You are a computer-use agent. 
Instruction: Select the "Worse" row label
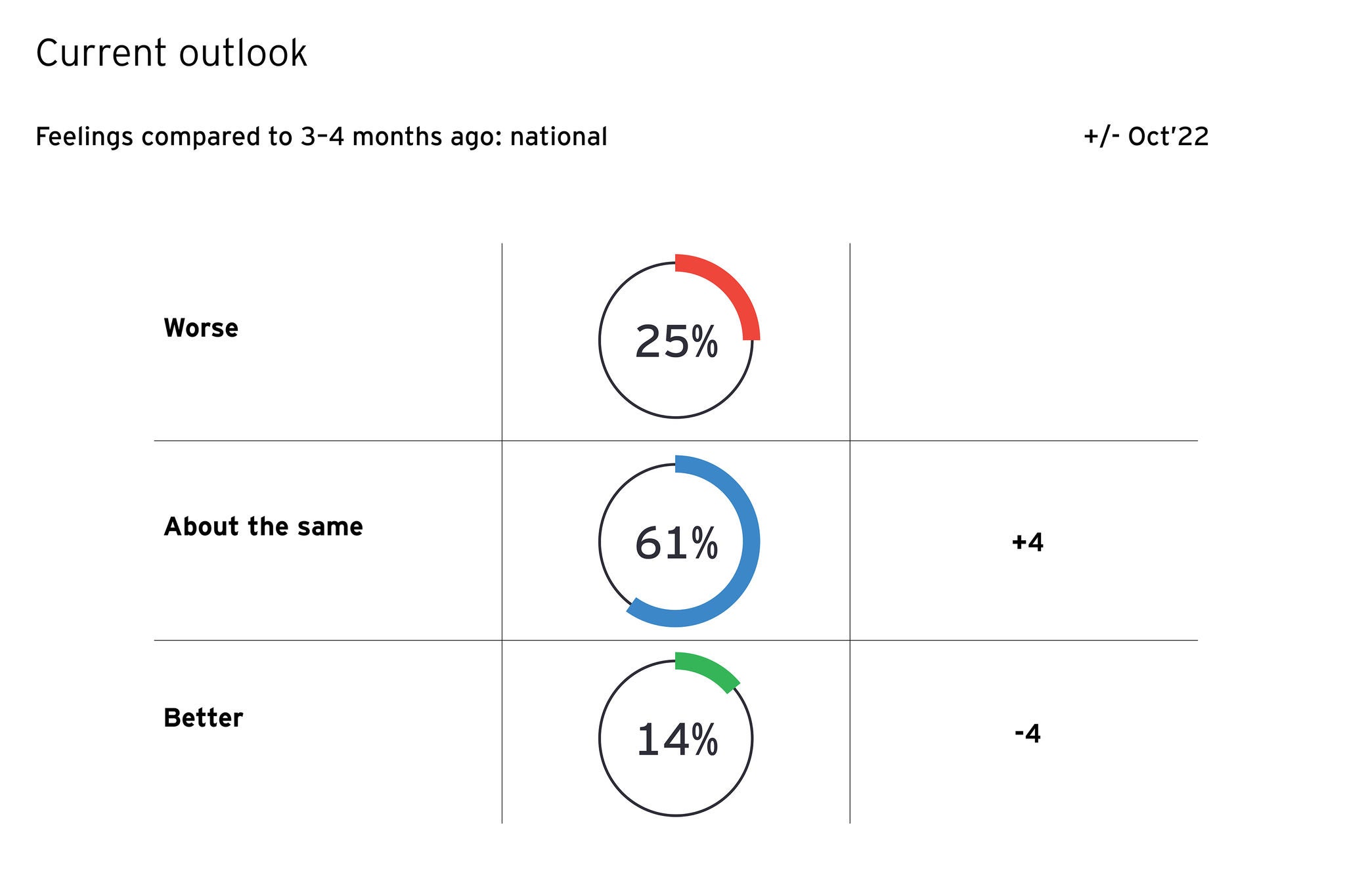coord(201,328)
